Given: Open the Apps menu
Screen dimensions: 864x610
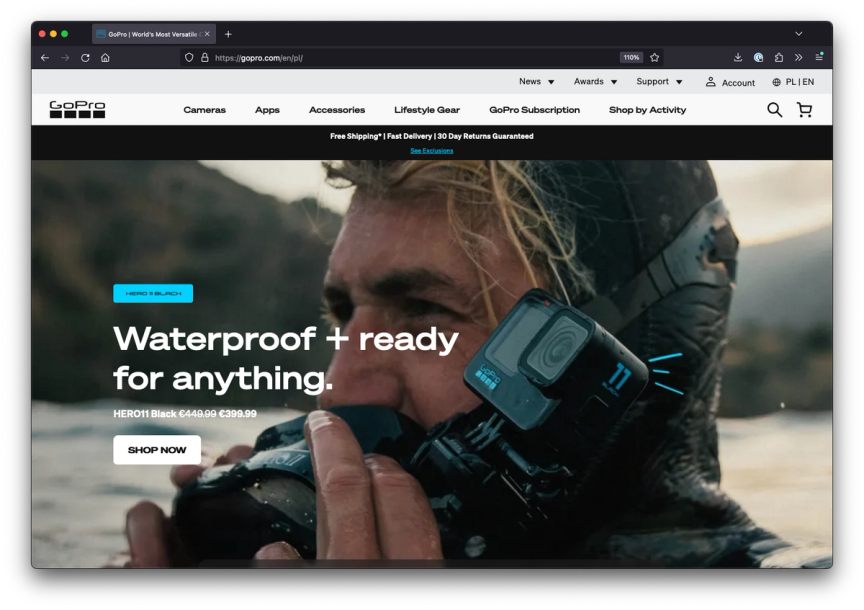Looking at the screenshot, I should (267, 110).
